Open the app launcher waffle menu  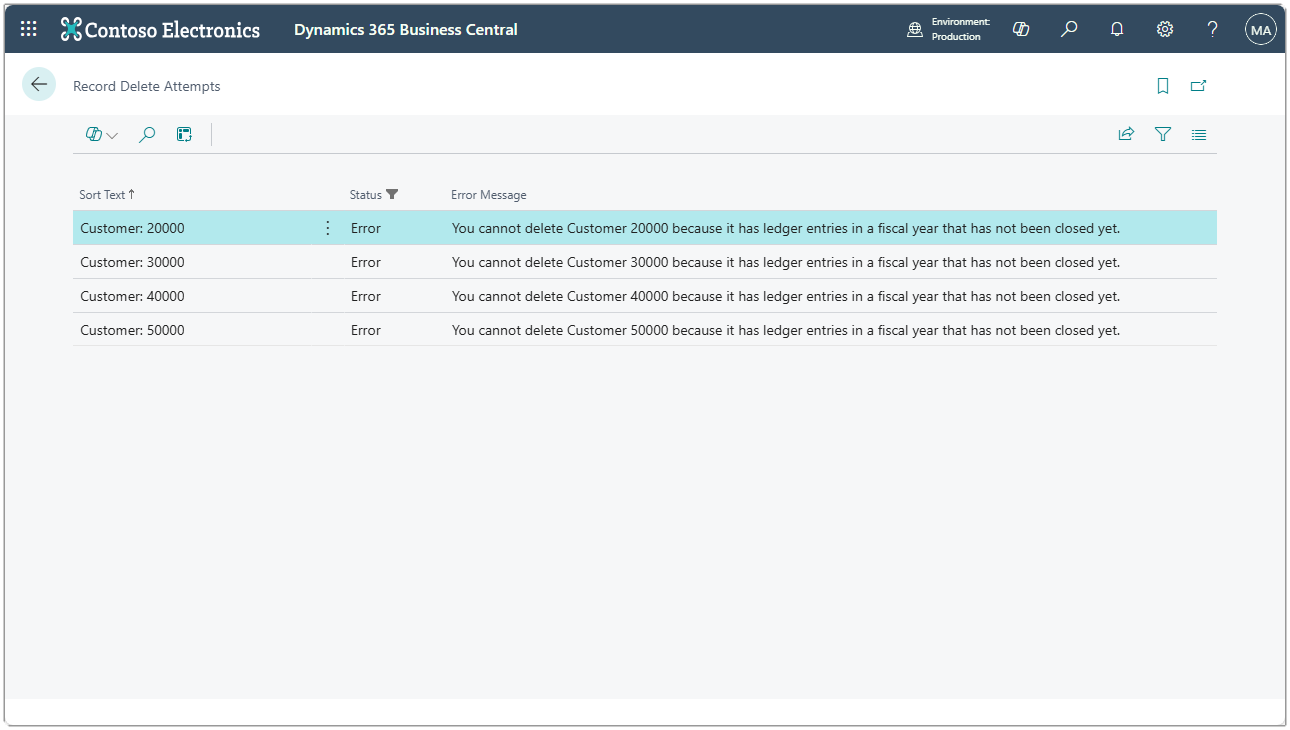[27, 28]
